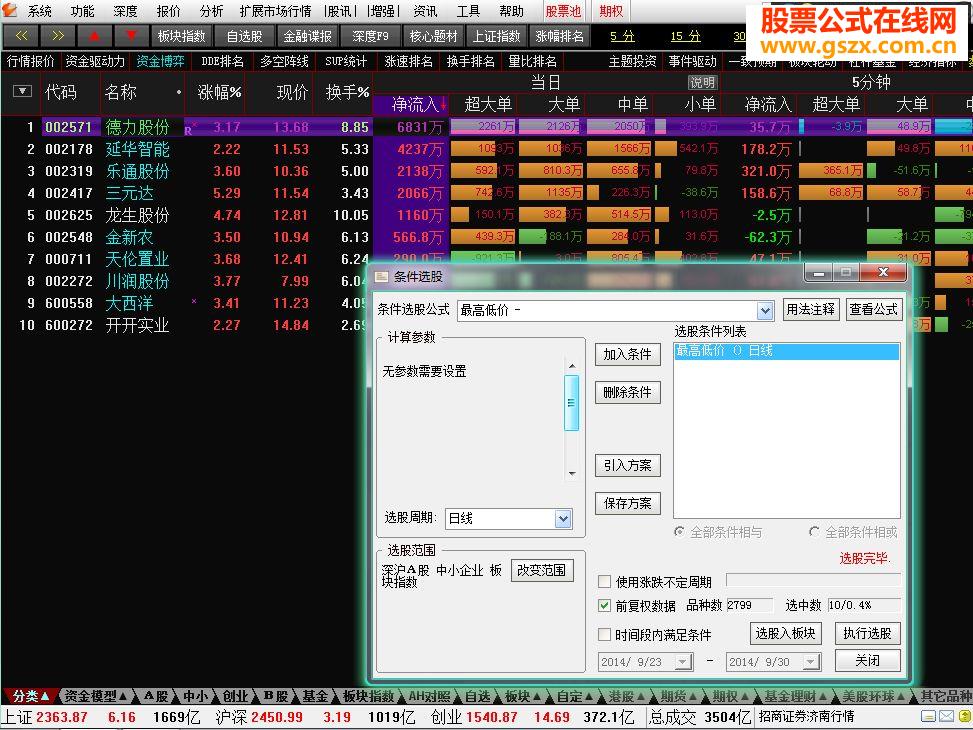Screen dimensions: 973x730
Task: Expand the 条件选股公式 dropdown
Action: [765, 310]
